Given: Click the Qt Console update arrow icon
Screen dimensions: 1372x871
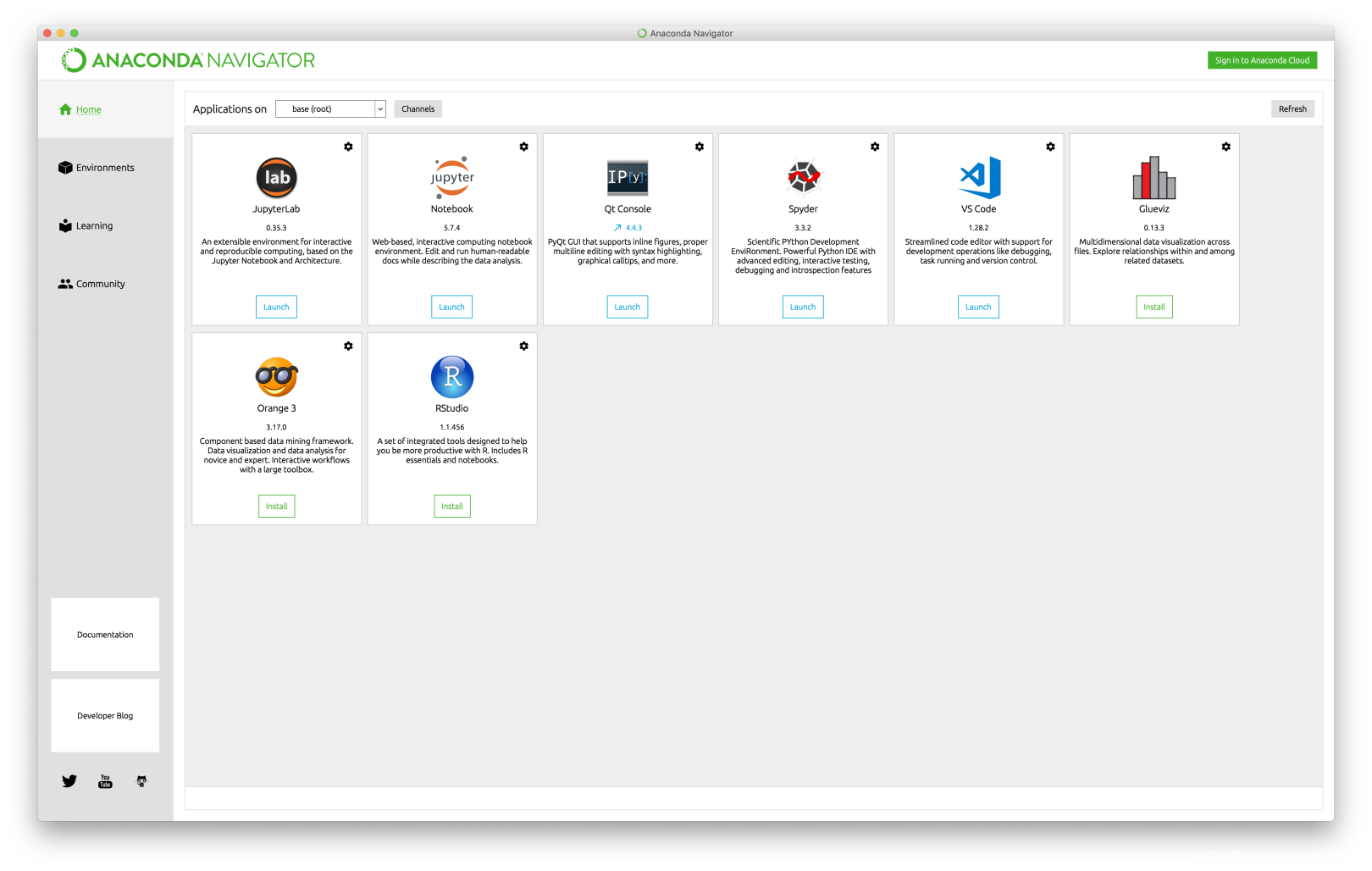Looking at the screenshot, I should click(x=617, y=228).
